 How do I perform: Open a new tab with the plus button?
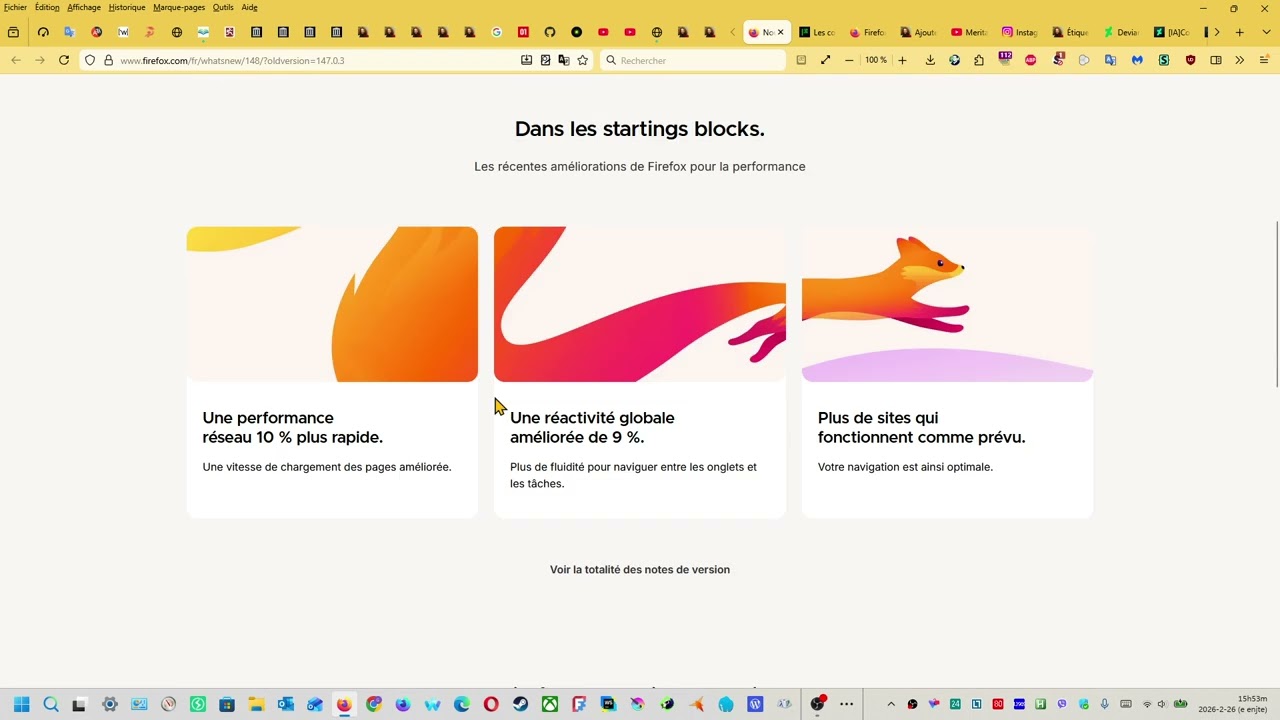tap(1239, 32)
